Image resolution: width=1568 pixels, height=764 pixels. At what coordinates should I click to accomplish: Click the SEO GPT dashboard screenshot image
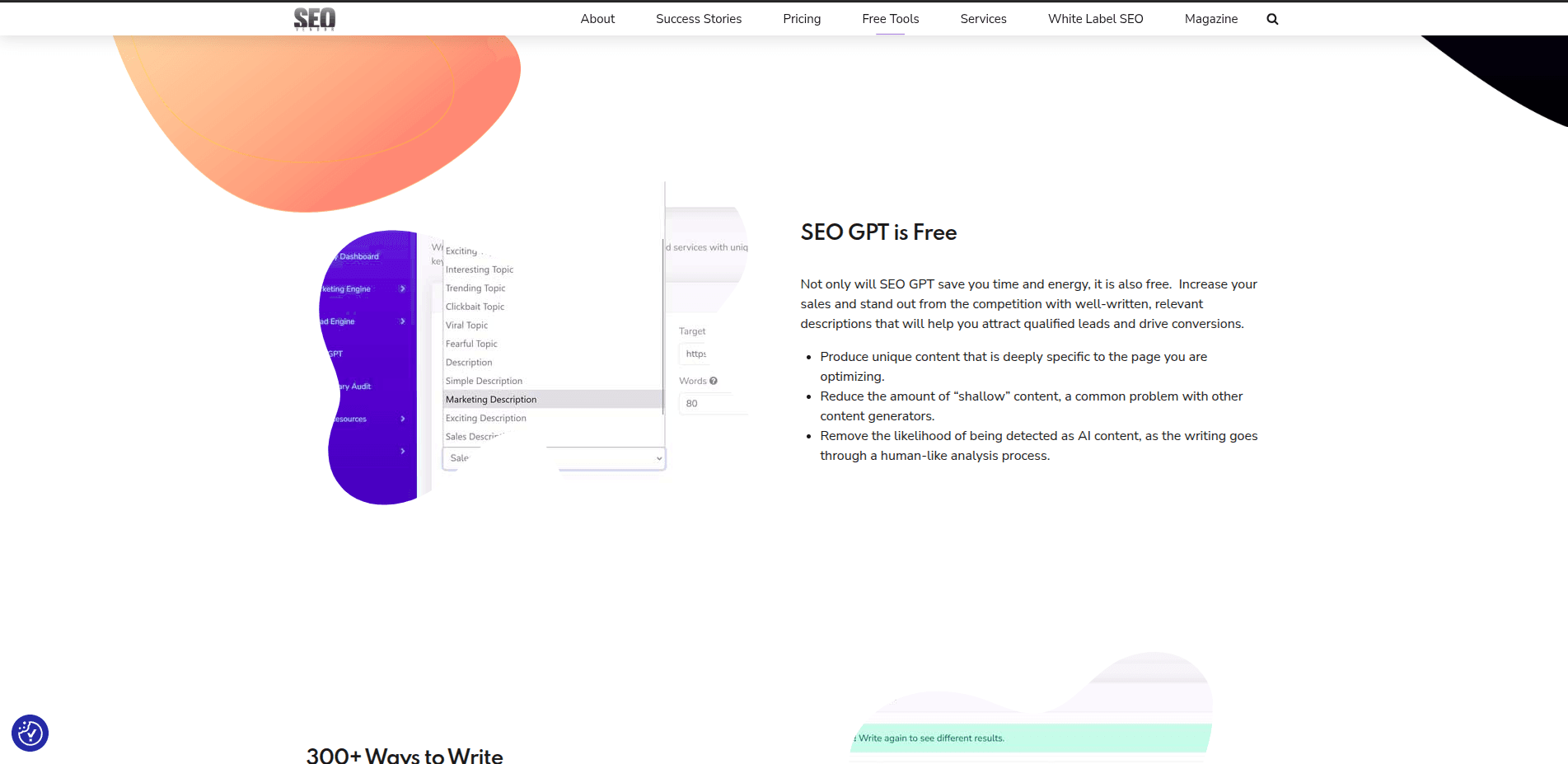[x=534, y=344]
